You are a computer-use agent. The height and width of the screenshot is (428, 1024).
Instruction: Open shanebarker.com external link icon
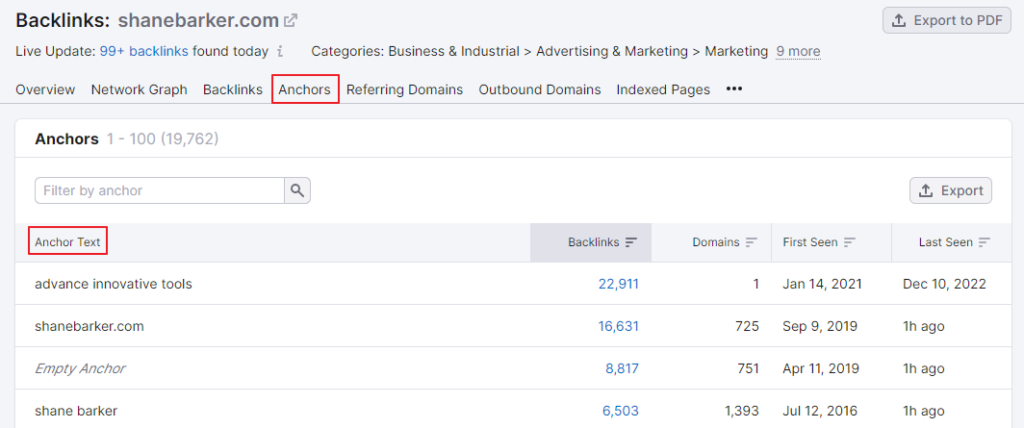click(x=291, y=21)
